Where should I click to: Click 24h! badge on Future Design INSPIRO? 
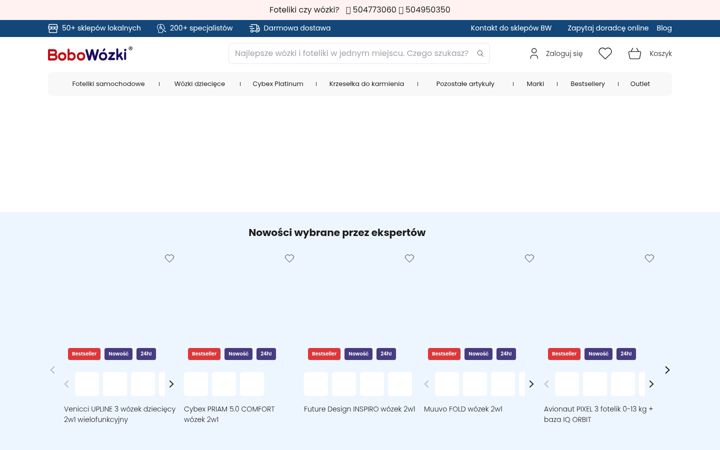click(x=386, y=354)
